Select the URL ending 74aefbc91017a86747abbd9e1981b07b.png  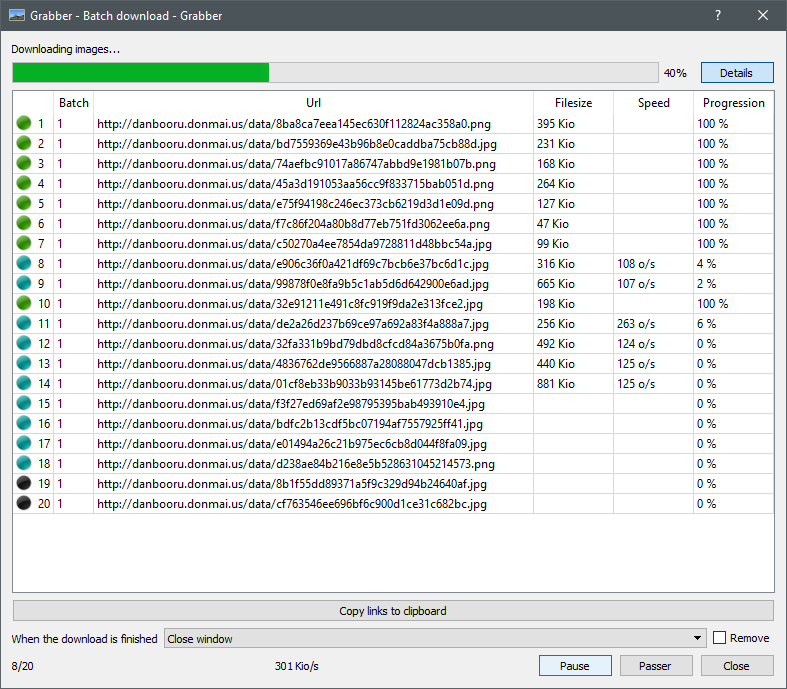click(x=296, y=164)
